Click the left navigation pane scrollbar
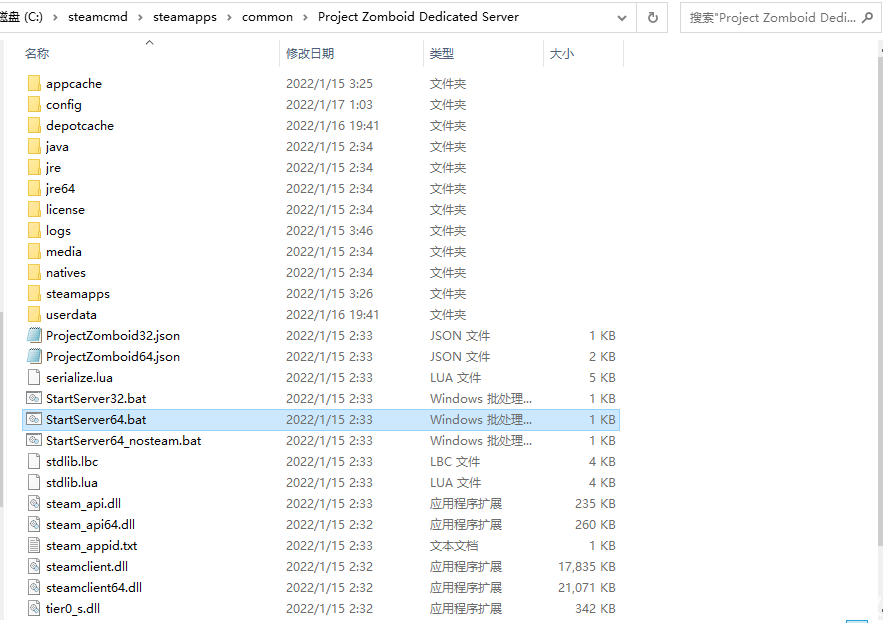The image size is (883, 623). click(x=2, y=409)
